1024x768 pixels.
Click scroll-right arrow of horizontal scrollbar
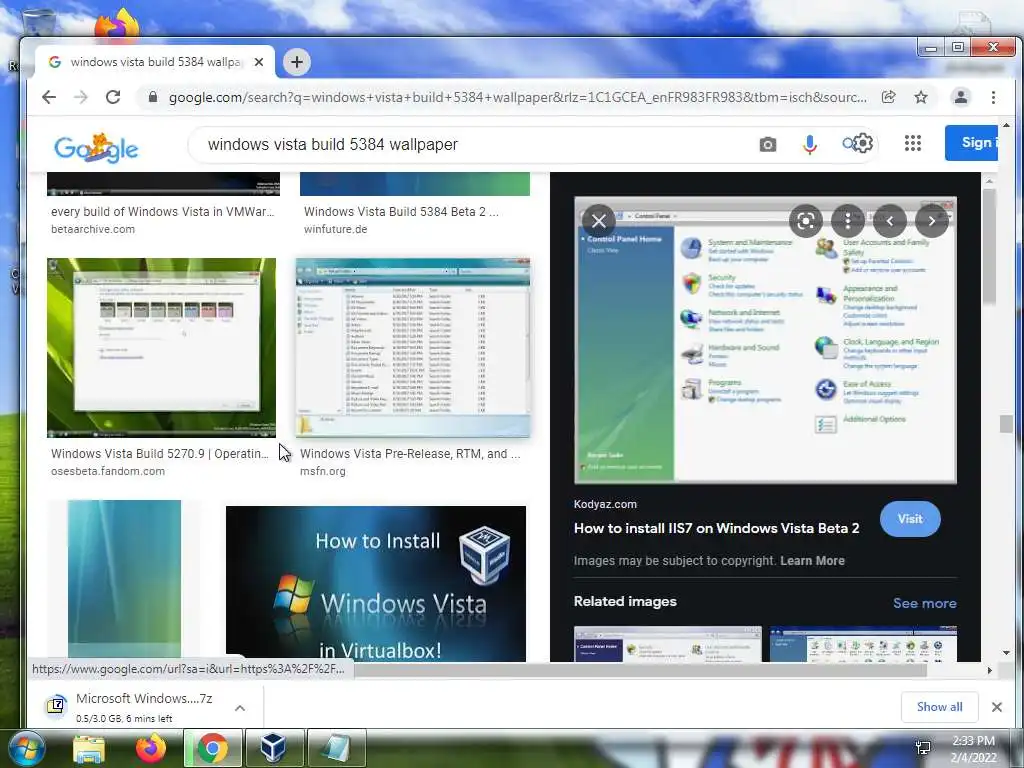tap(989, 670)
